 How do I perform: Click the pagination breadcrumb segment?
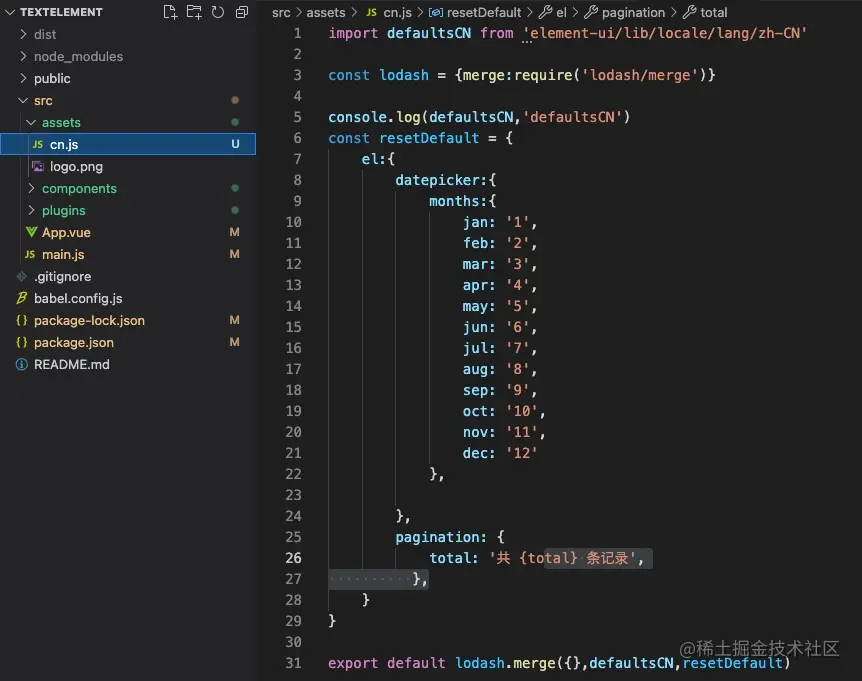click(x=633, y=12)
